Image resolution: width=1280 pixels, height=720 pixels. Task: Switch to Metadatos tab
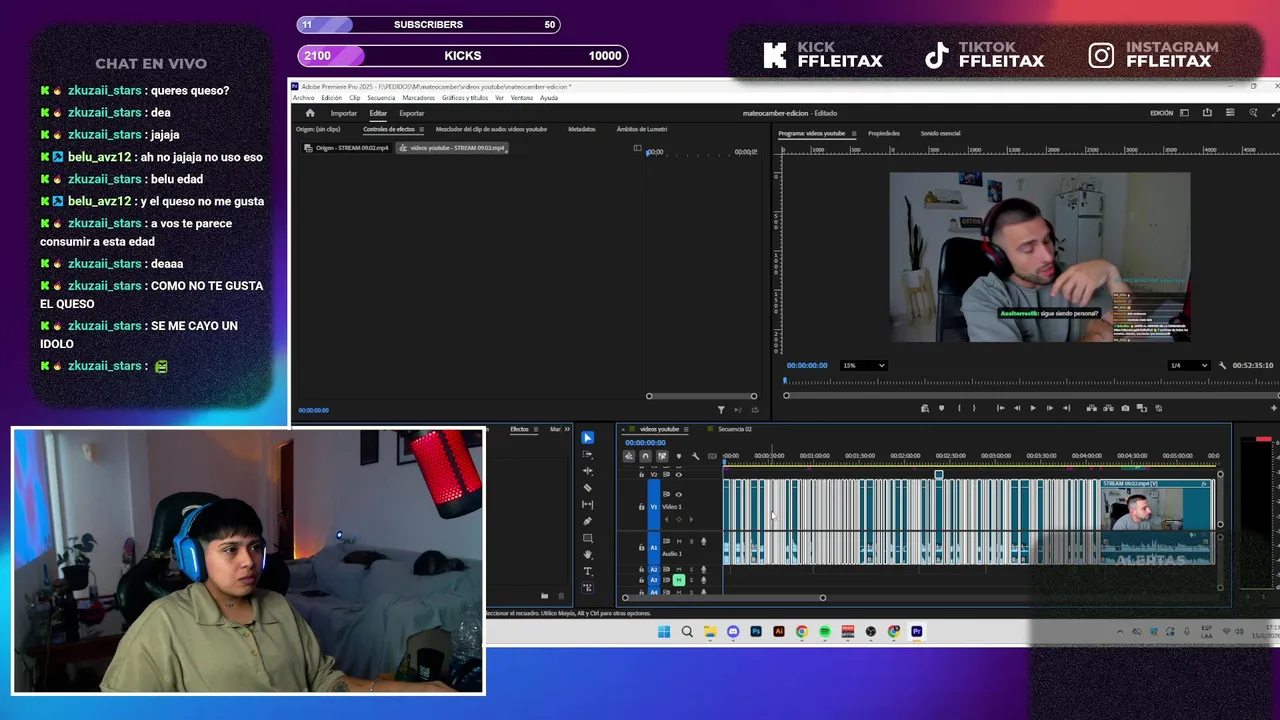click(x=582, y=129)
